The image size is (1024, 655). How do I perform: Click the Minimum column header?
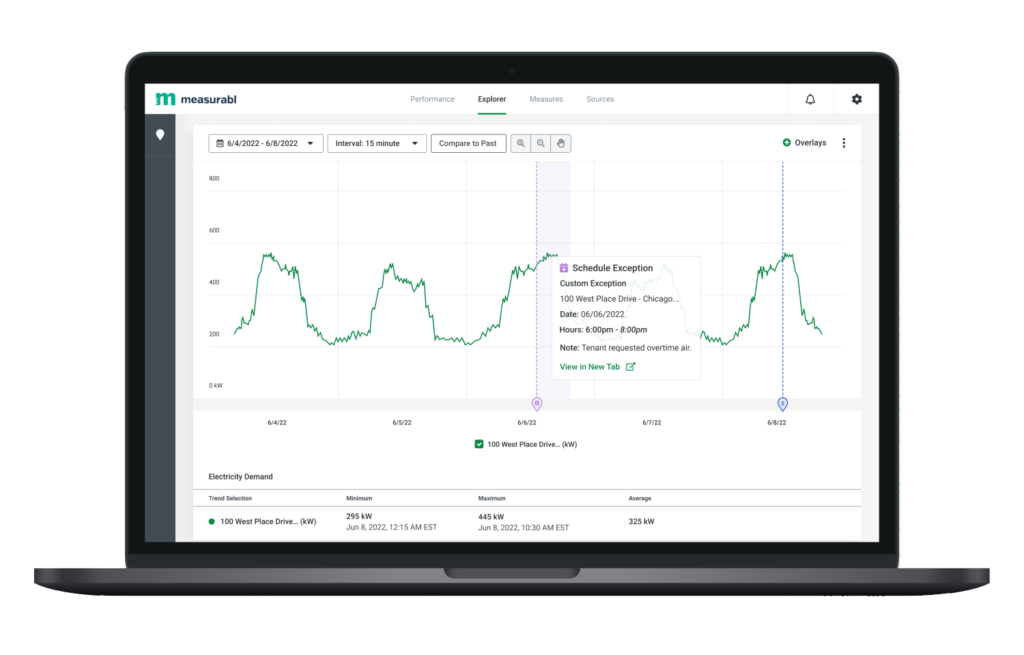(359, 498)
